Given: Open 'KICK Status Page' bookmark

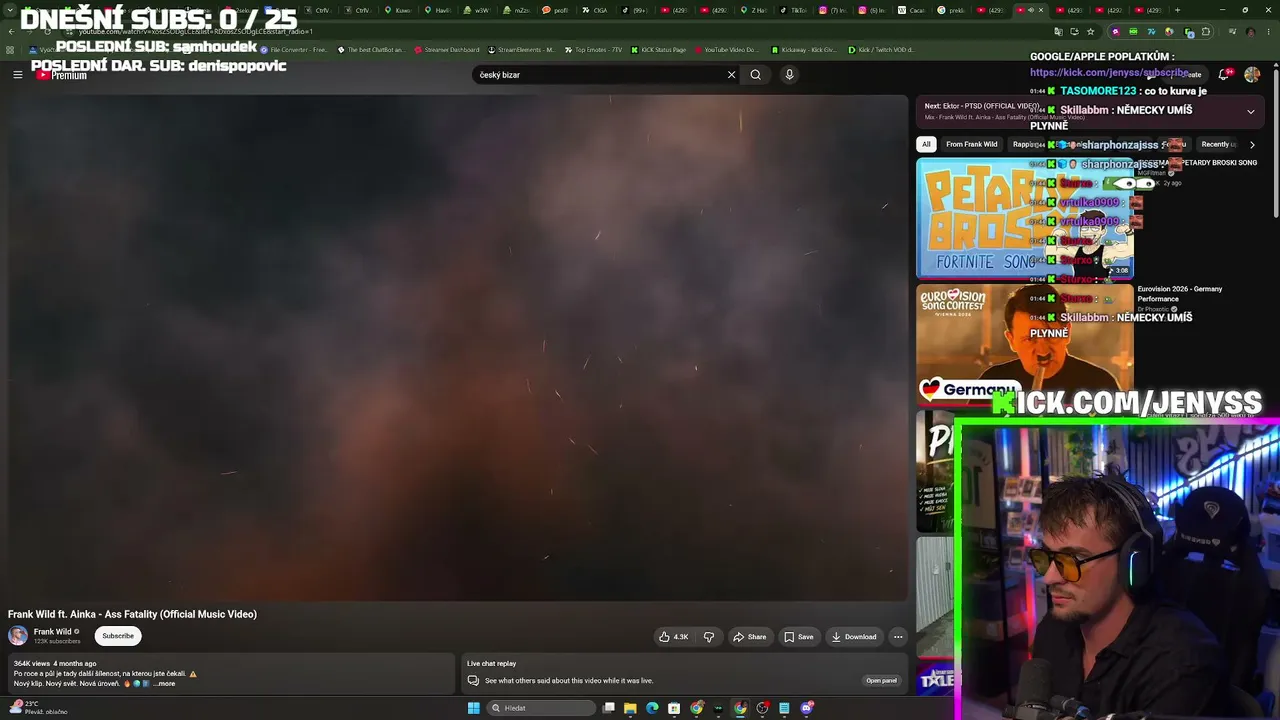Looking at the screenshot, I should (658, 50).
